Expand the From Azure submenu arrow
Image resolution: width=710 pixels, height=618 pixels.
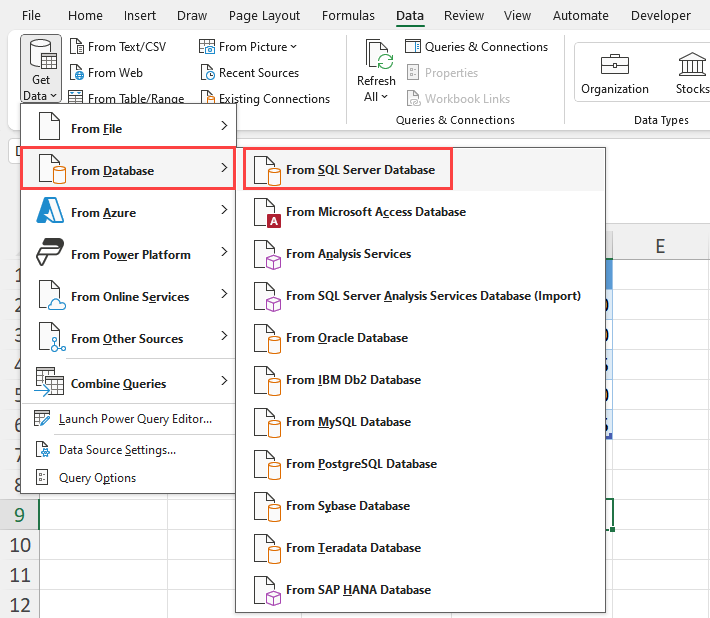(224, 210)
